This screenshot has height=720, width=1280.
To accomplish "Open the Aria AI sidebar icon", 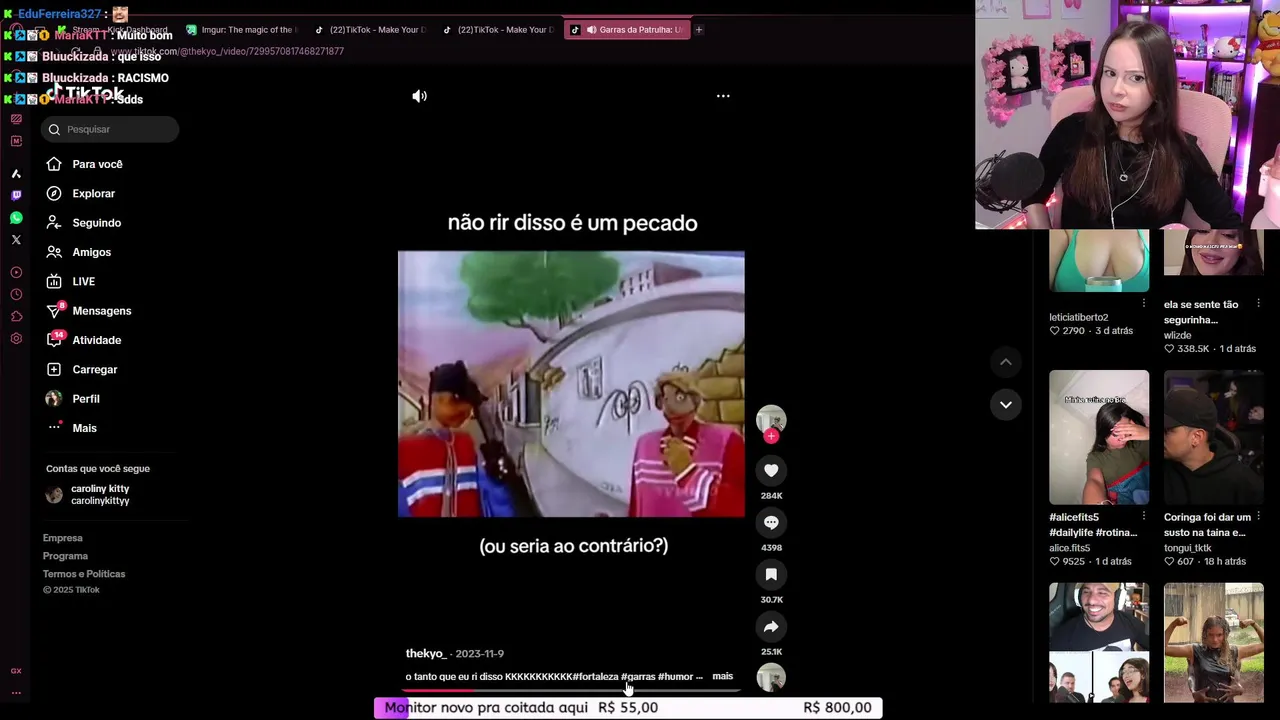I will [x=16, y=174].
